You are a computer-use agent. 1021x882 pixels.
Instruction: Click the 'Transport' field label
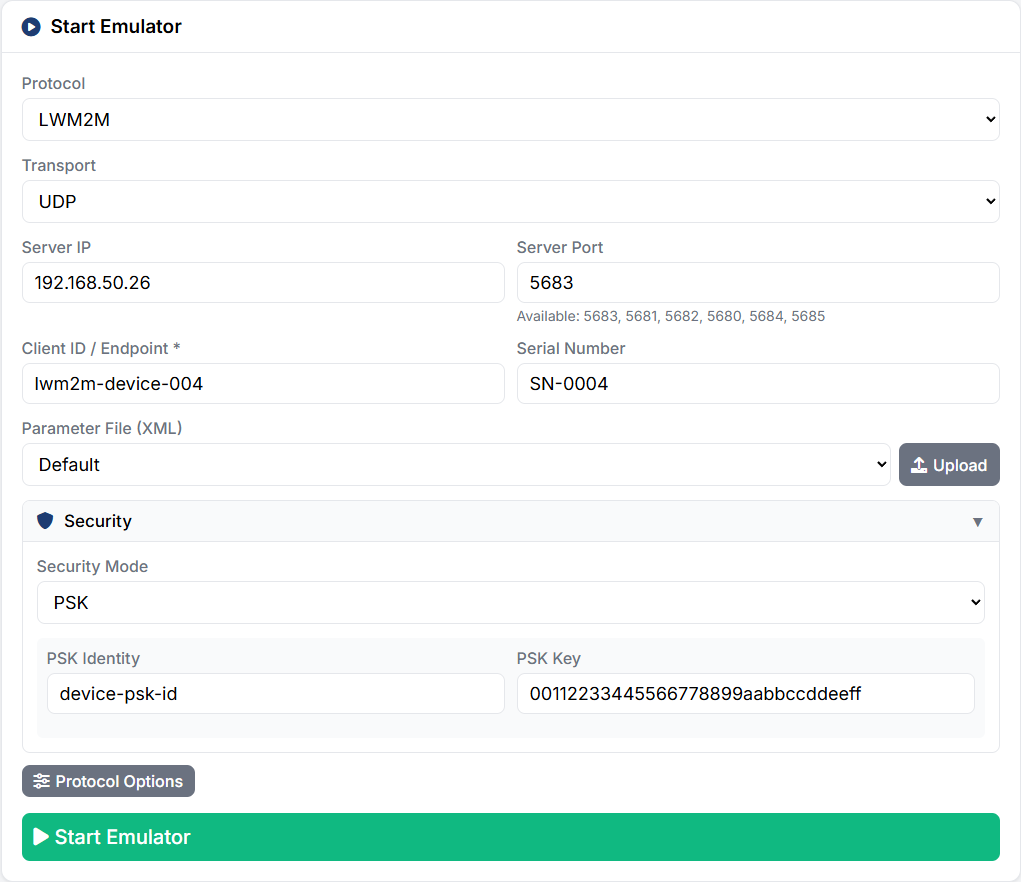click(59, 165)
